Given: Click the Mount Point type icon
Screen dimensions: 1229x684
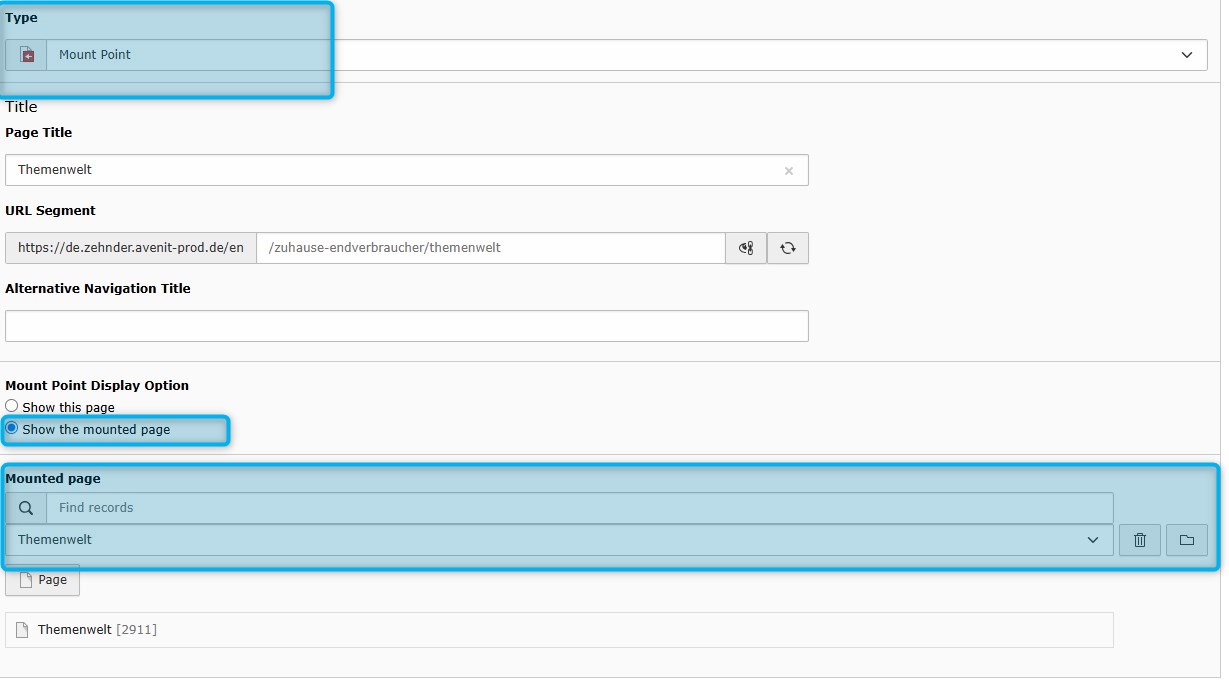Looking at the screenshot, I should (x=27, y=55).
